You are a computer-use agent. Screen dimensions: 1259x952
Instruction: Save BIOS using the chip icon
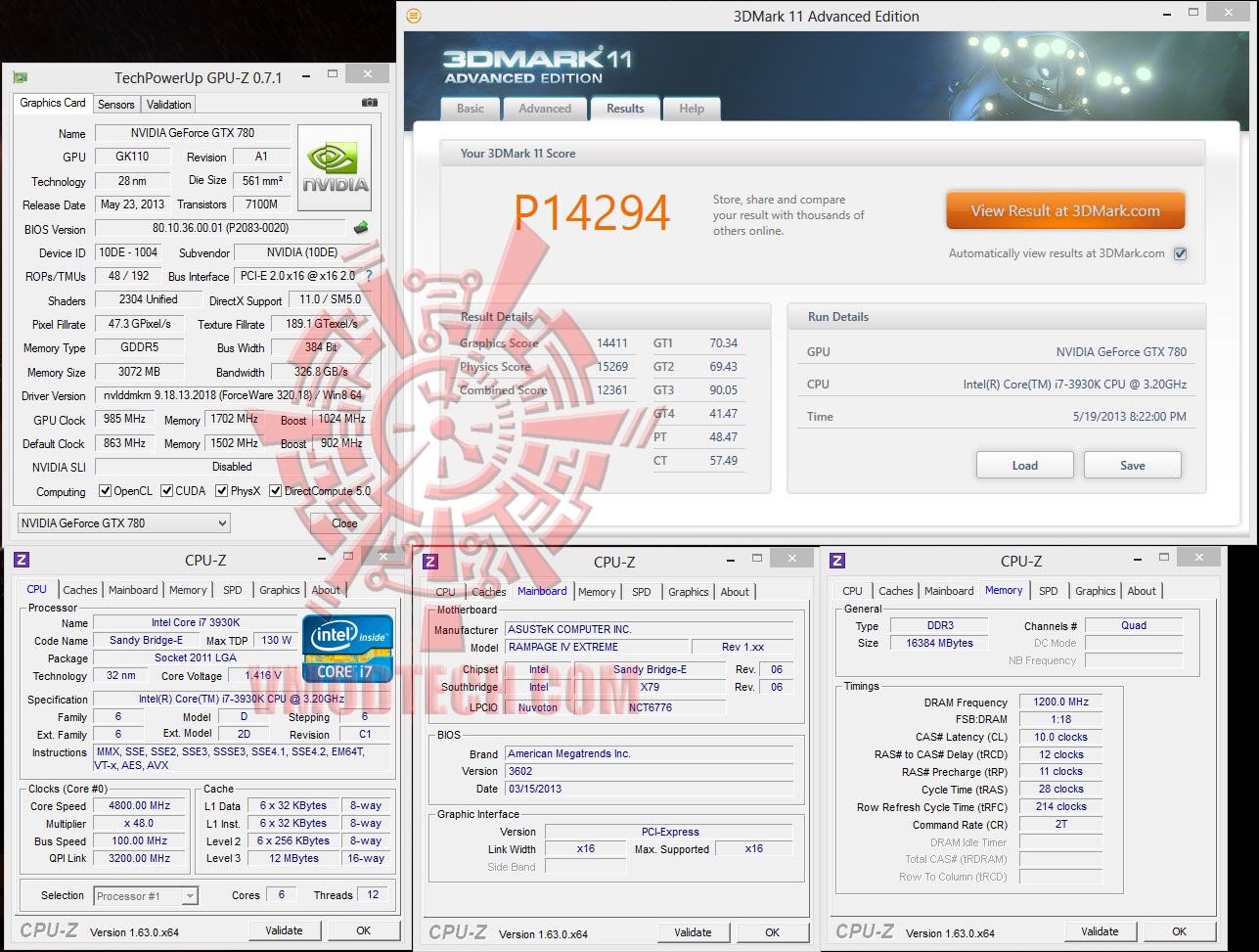[361, 228]
